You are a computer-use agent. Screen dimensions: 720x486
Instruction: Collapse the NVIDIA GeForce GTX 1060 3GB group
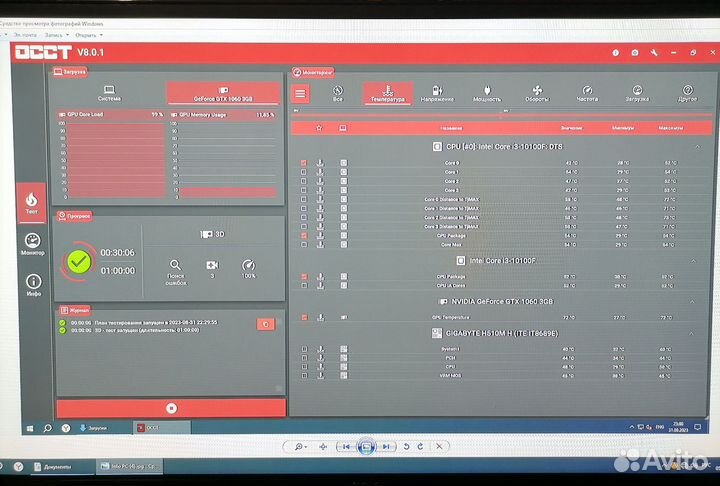692,301
